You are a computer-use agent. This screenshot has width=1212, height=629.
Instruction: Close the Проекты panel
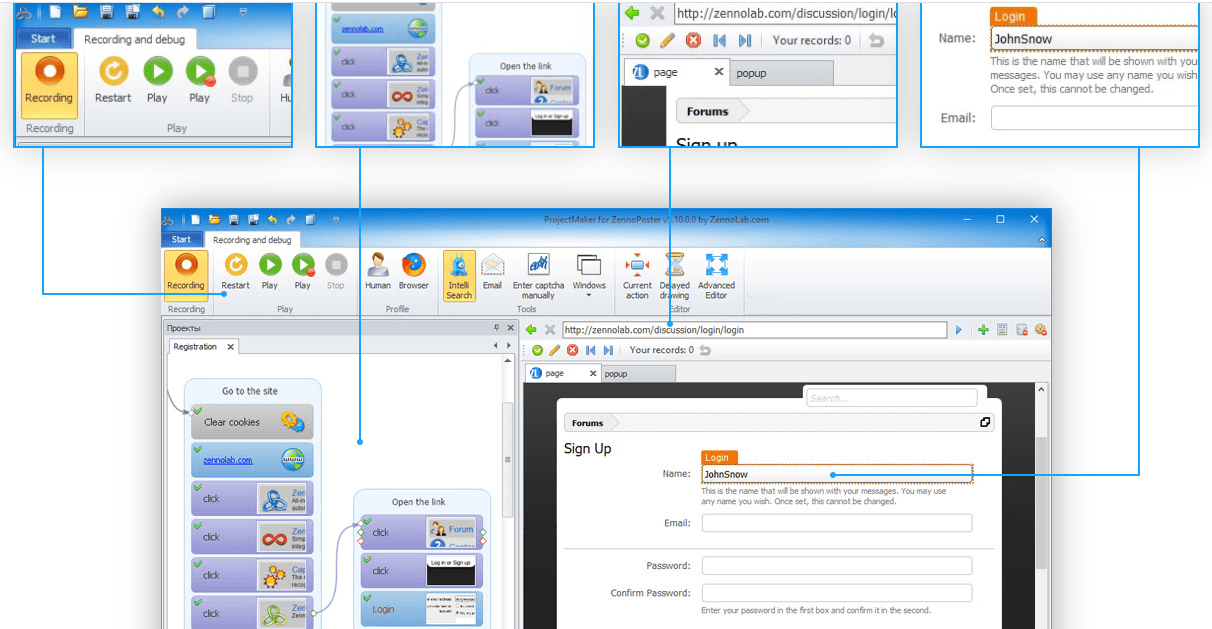[510, 328]
